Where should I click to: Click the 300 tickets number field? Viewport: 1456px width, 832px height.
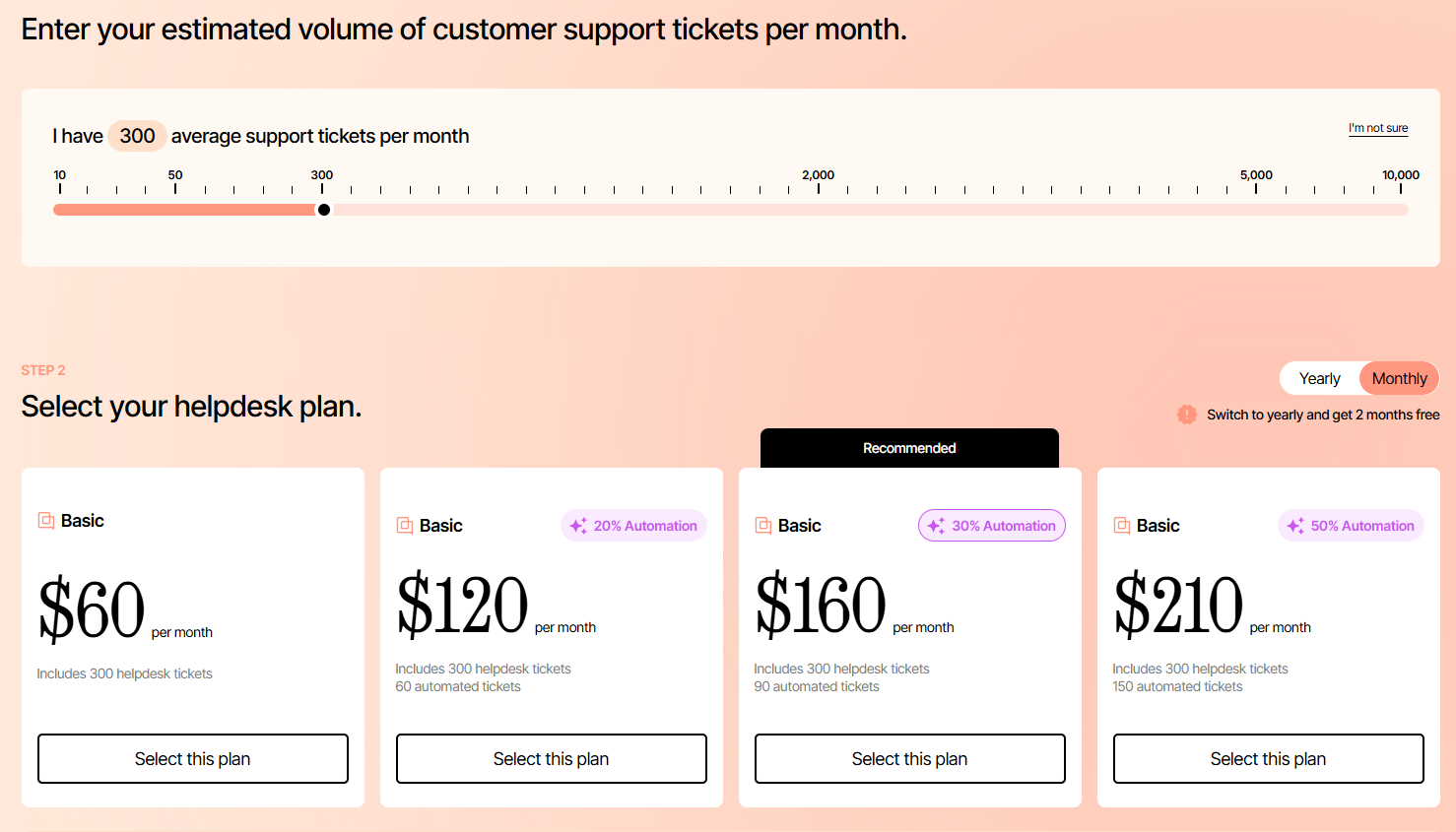coord(137,136)
